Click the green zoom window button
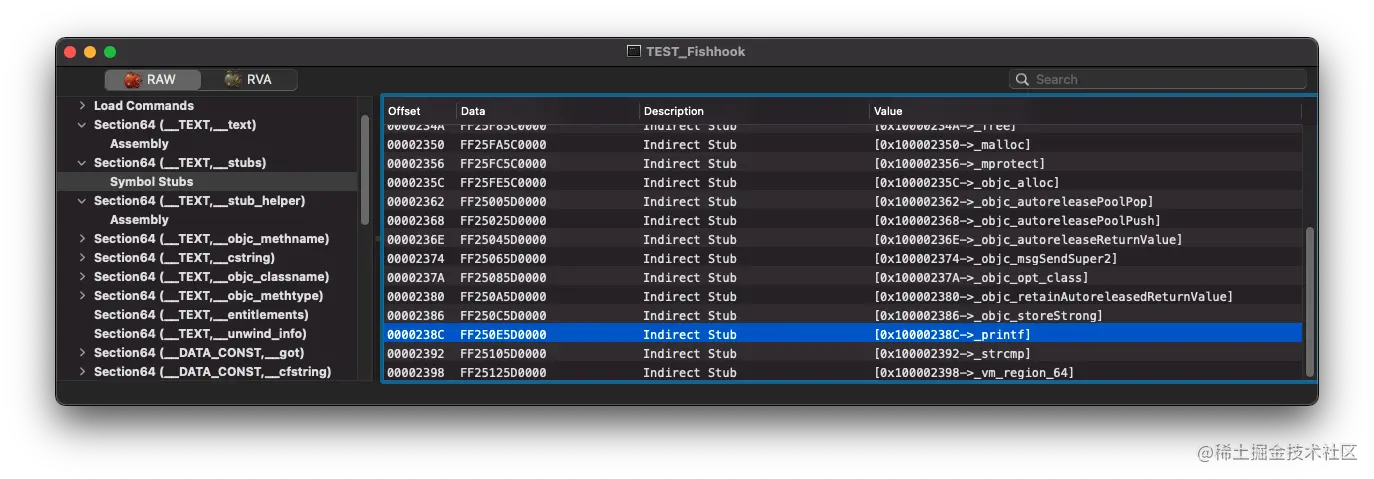The image size is (1374, 479). [x=110, y=52]
